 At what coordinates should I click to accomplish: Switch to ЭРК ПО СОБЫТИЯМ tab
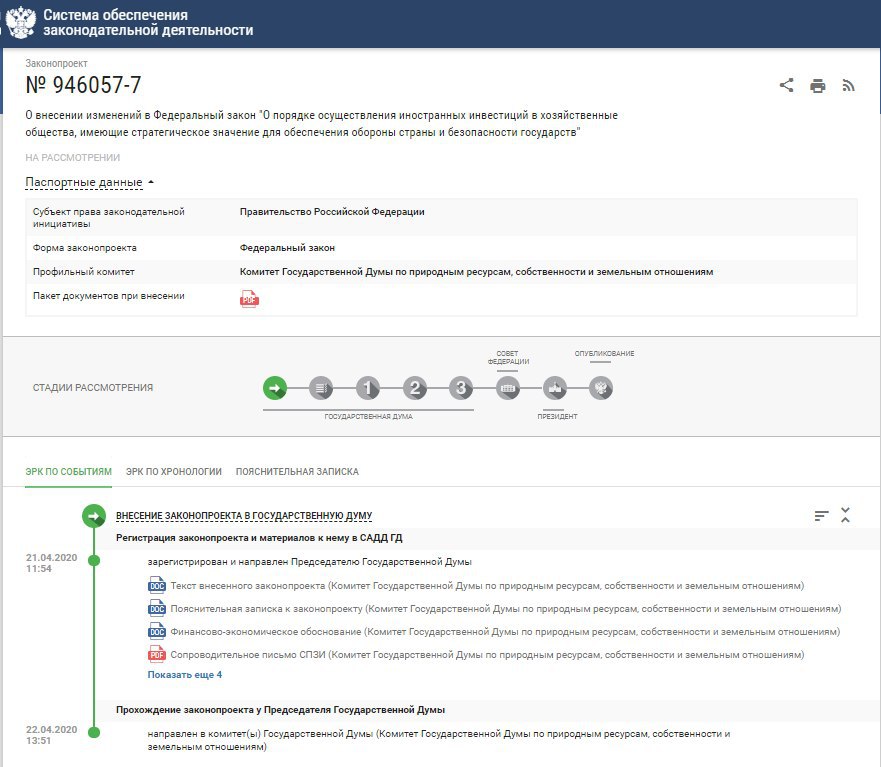coord(69,472)
